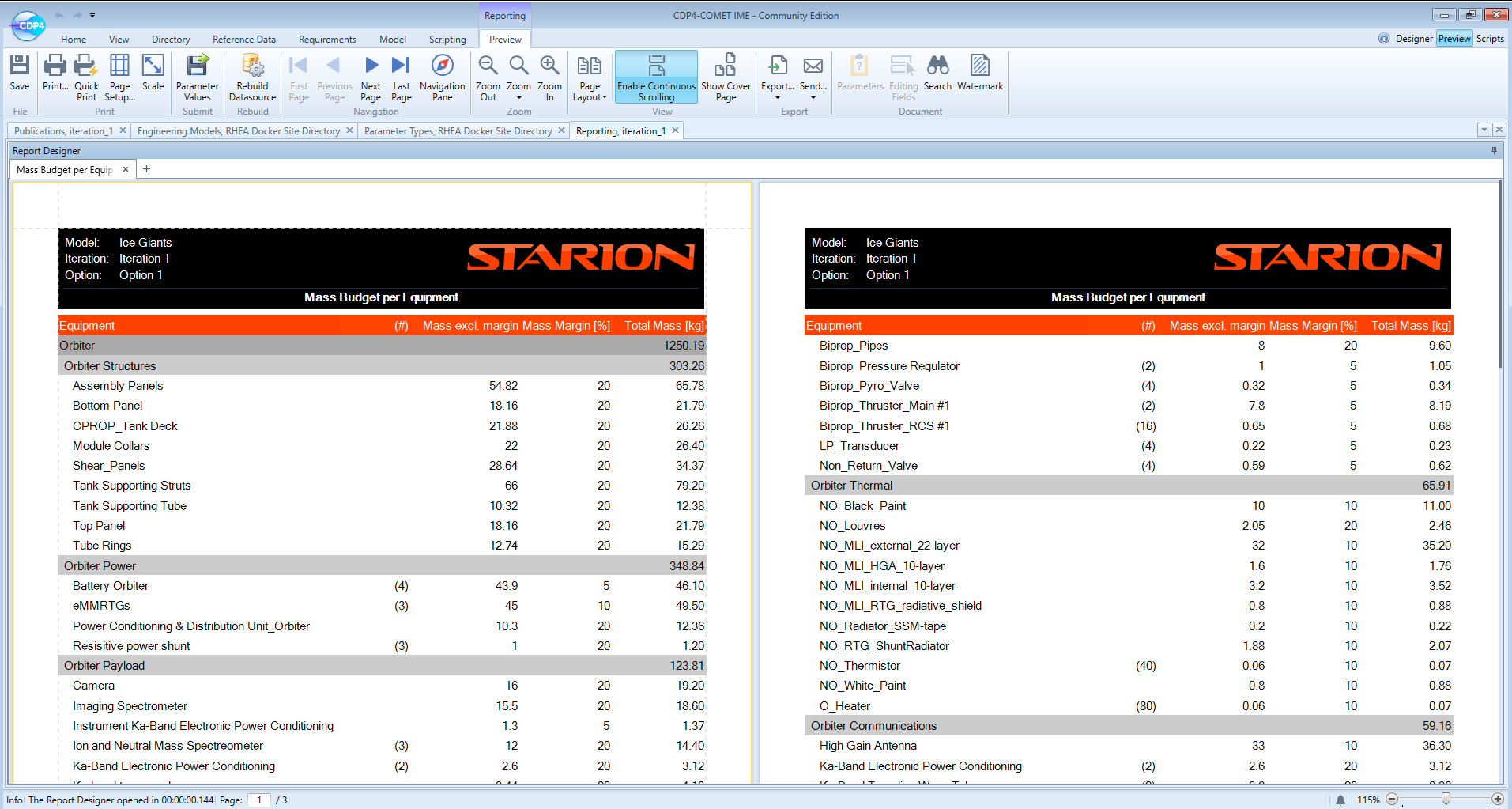
Task: Click the 'NO_Louvres' row
Action: [x=1129, y=526]
